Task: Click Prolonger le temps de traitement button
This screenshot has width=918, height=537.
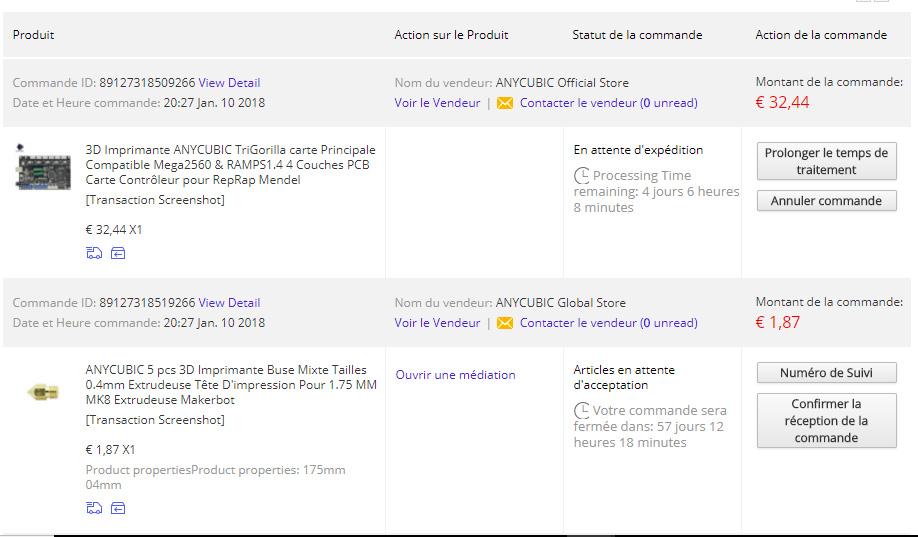Action: tap(826, 161)
